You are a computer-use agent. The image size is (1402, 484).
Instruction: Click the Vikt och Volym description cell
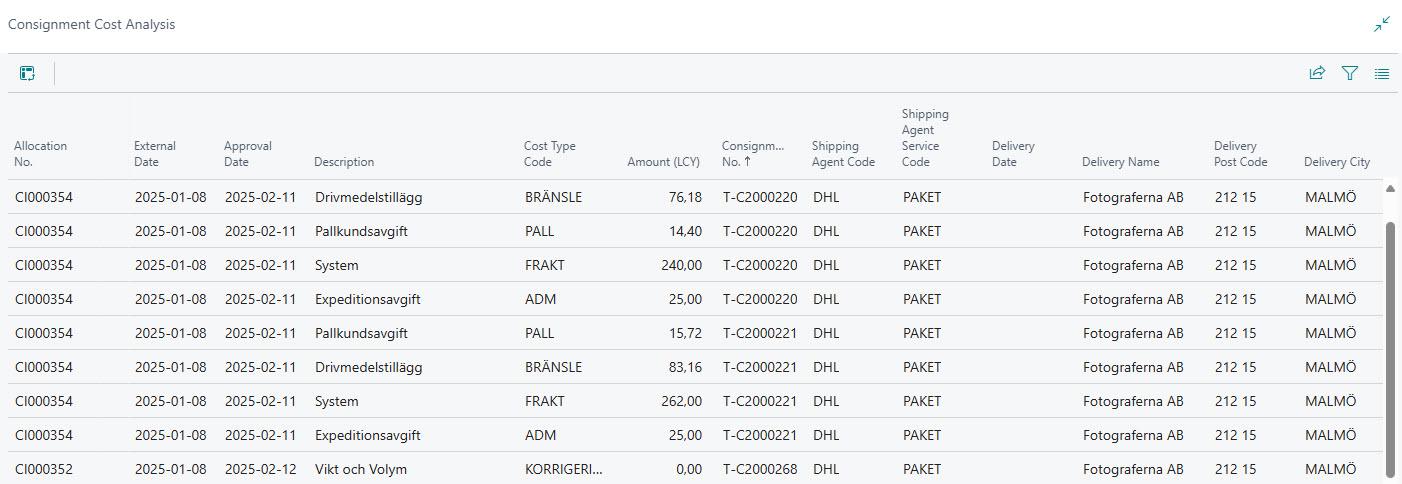point(361,469)
